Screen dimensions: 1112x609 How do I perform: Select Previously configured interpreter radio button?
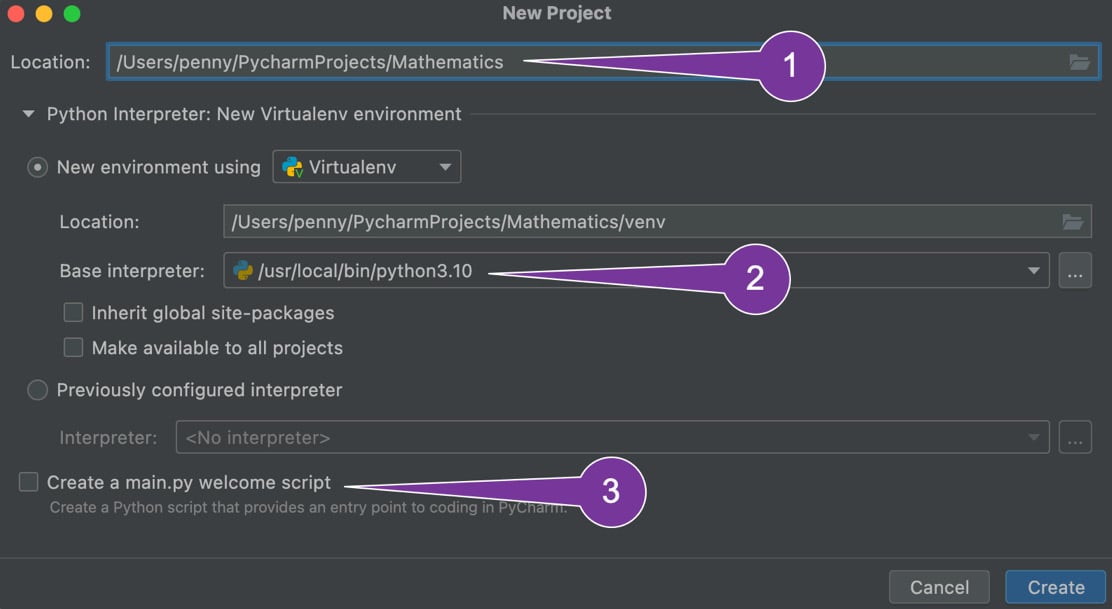37,390
